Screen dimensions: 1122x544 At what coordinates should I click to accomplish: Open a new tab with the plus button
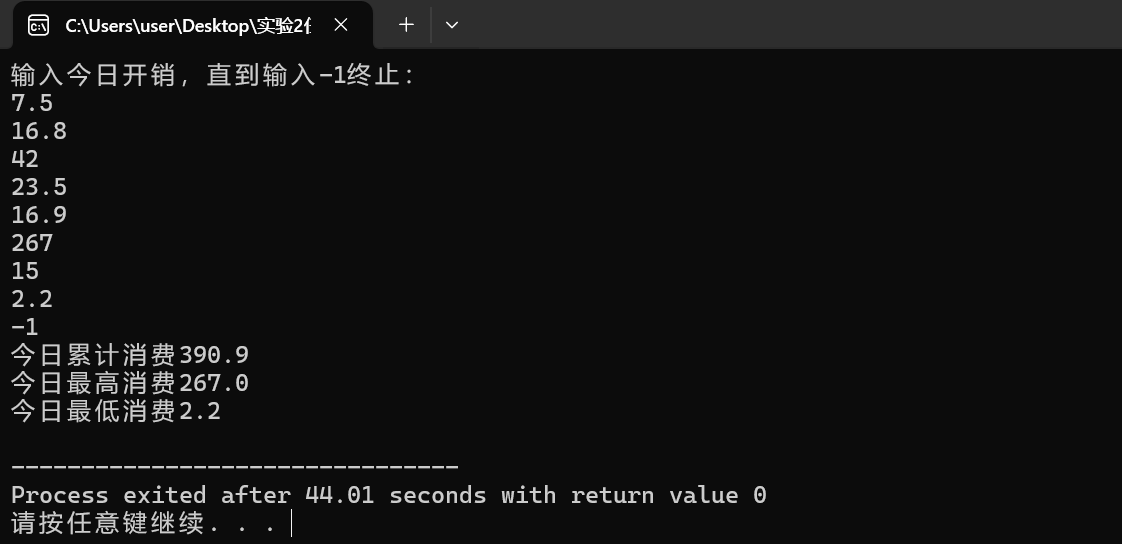(x=406, y=25)
